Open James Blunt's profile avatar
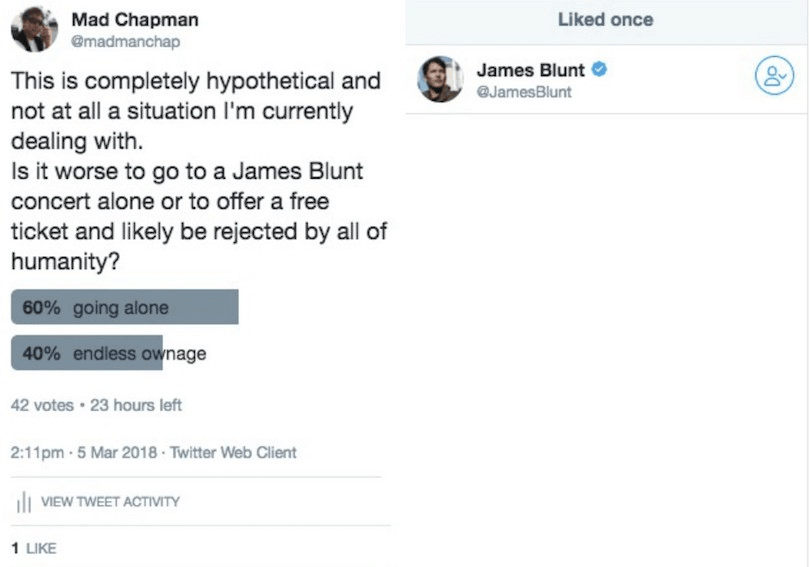The image size is (810, 567). pyautogui.click(x=440, y=79)
